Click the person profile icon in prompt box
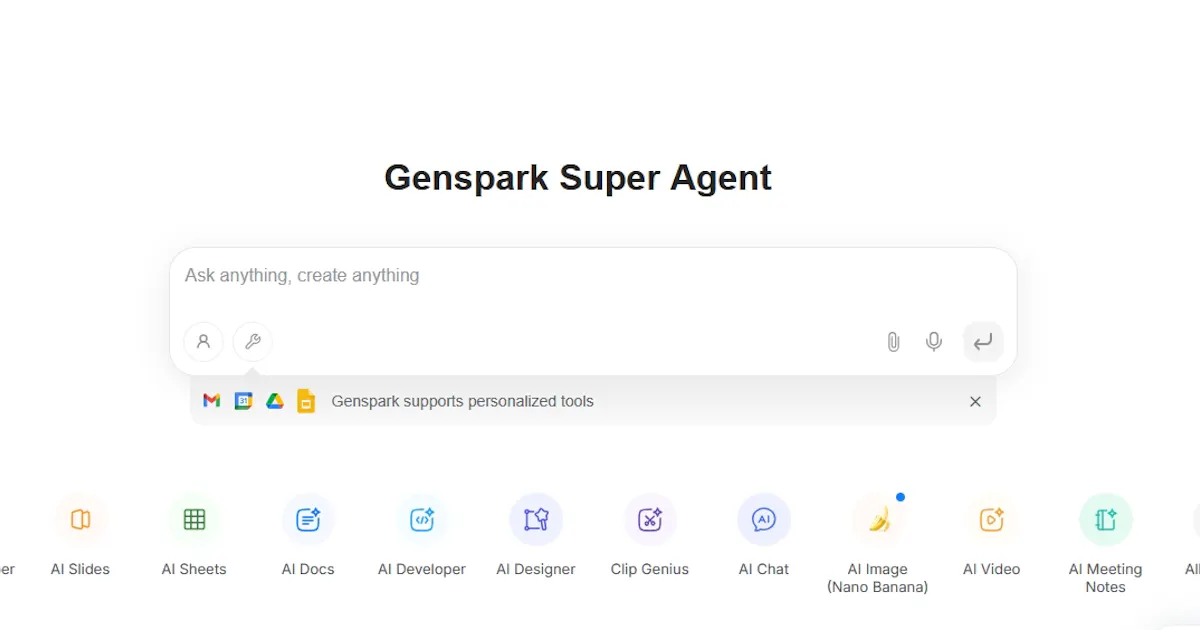 [203, 342]
